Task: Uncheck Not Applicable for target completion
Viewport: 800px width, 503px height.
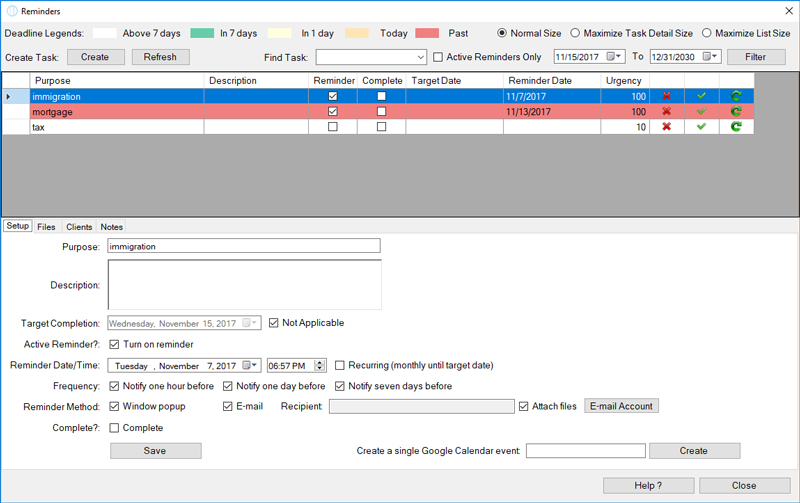Action: point(273,323)
